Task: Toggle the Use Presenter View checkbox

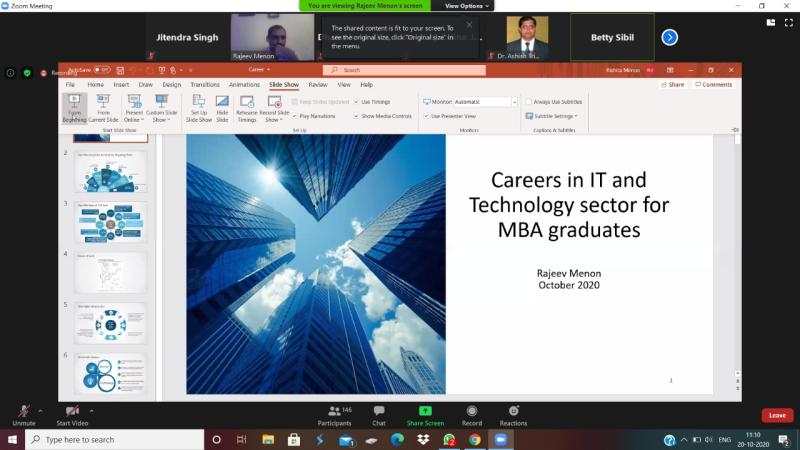Action: pyautogui.click(x=426, y=116)
